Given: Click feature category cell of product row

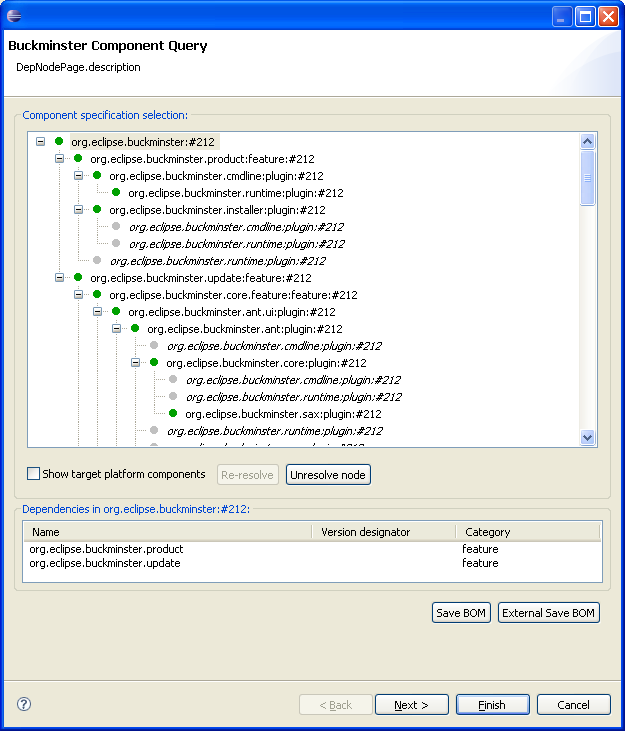Looking at the screenshot, I should 480,549.
